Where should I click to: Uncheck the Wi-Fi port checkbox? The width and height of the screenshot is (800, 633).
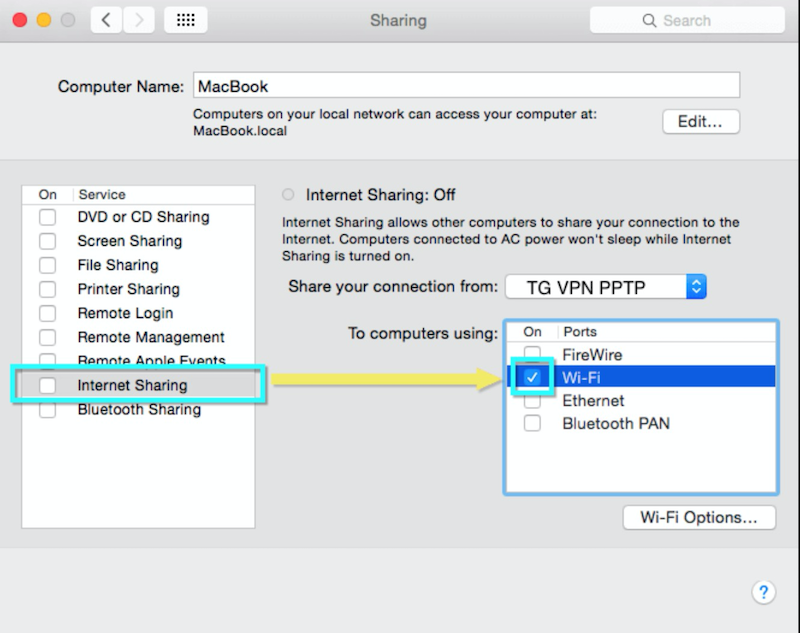pyautogui.click(x=533, y=377)
